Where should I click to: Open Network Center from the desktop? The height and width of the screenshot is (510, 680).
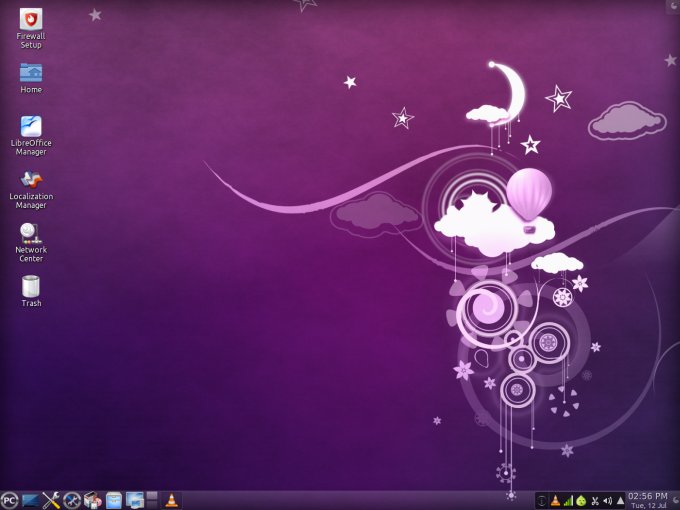point(31,243)
